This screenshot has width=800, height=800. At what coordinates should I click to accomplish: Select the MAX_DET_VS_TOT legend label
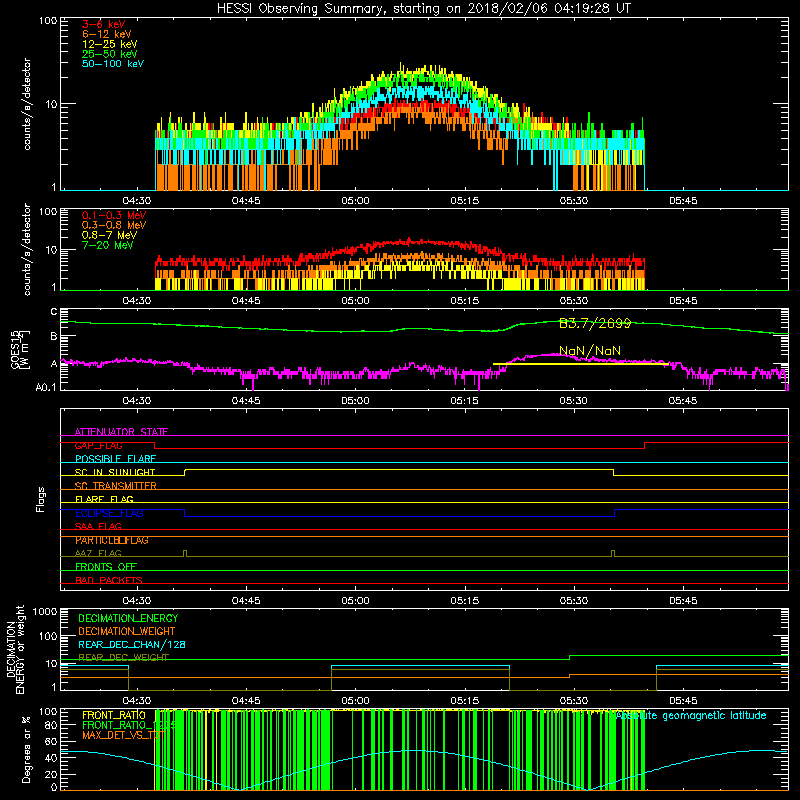pos(123,735)
